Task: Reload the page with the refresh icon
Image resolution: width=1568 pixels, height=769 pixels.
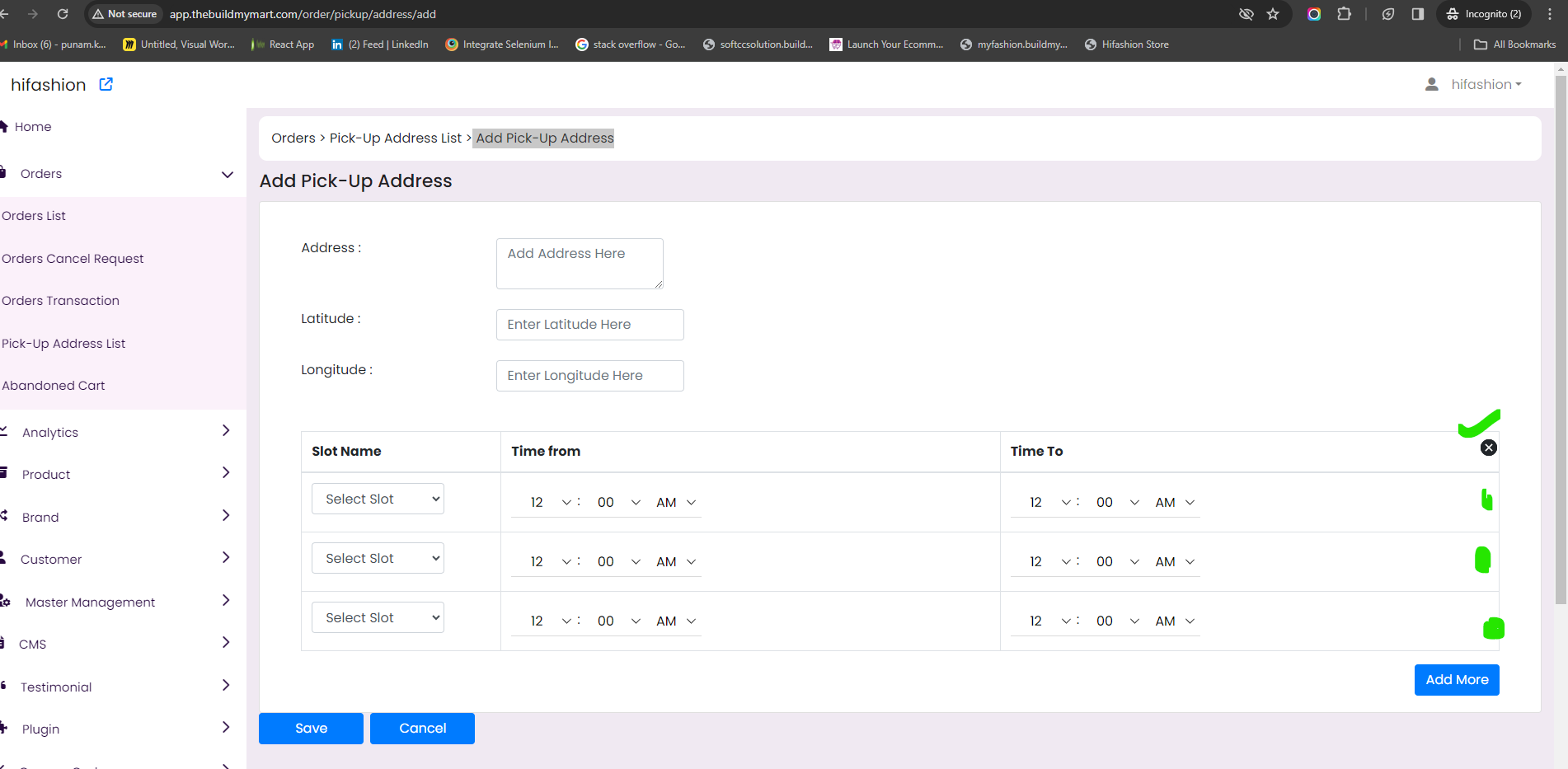Action: [63, 14]
